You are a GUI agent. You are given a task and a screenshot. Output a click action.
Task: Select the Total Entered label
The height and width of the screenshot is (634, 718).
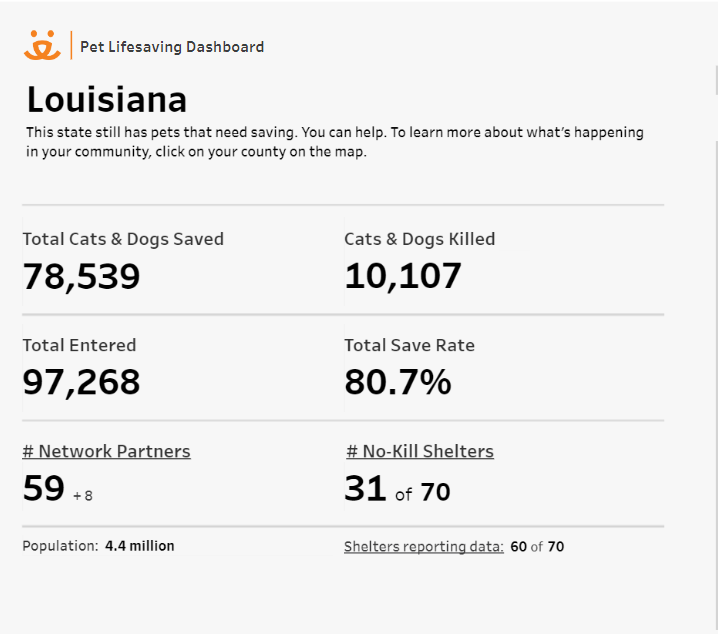coord(79,345)
